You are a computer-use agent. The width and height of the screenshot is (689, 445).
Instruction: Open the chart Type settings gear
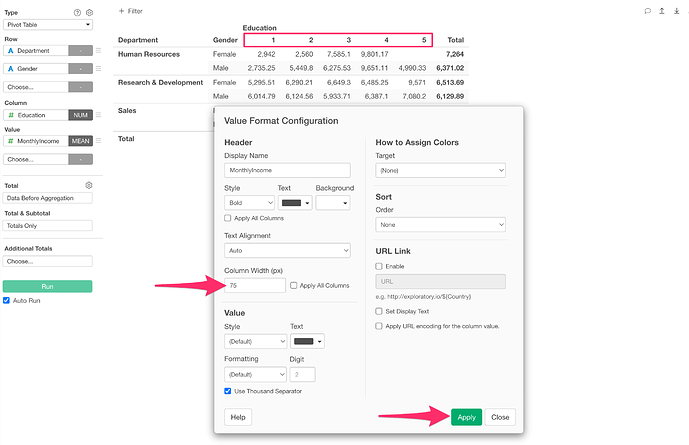coord(89,13)
